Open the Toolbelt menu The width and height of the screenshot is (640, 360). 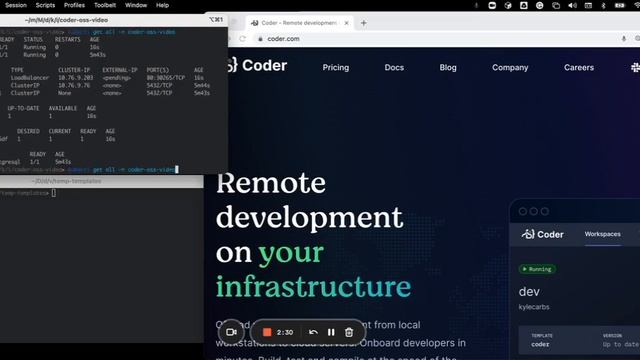tap(105, 5)
